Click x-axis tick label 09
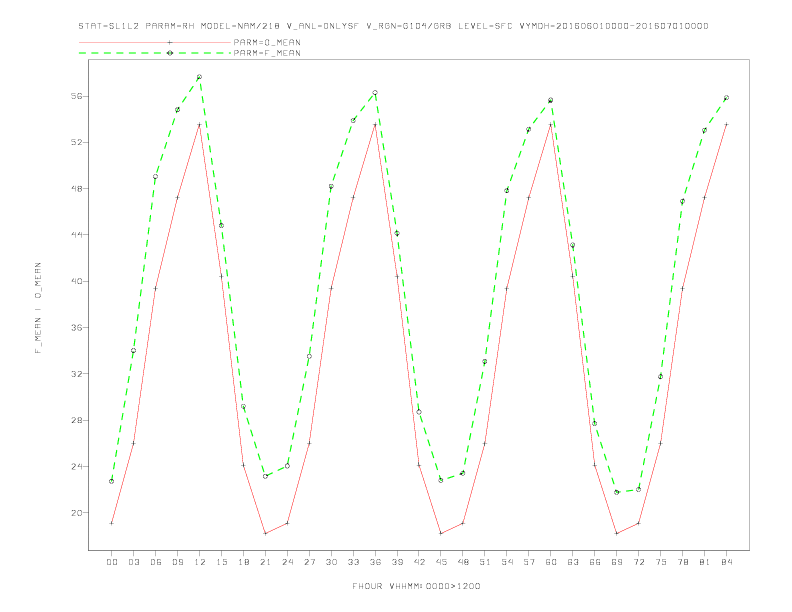 (x=177, y=562)
